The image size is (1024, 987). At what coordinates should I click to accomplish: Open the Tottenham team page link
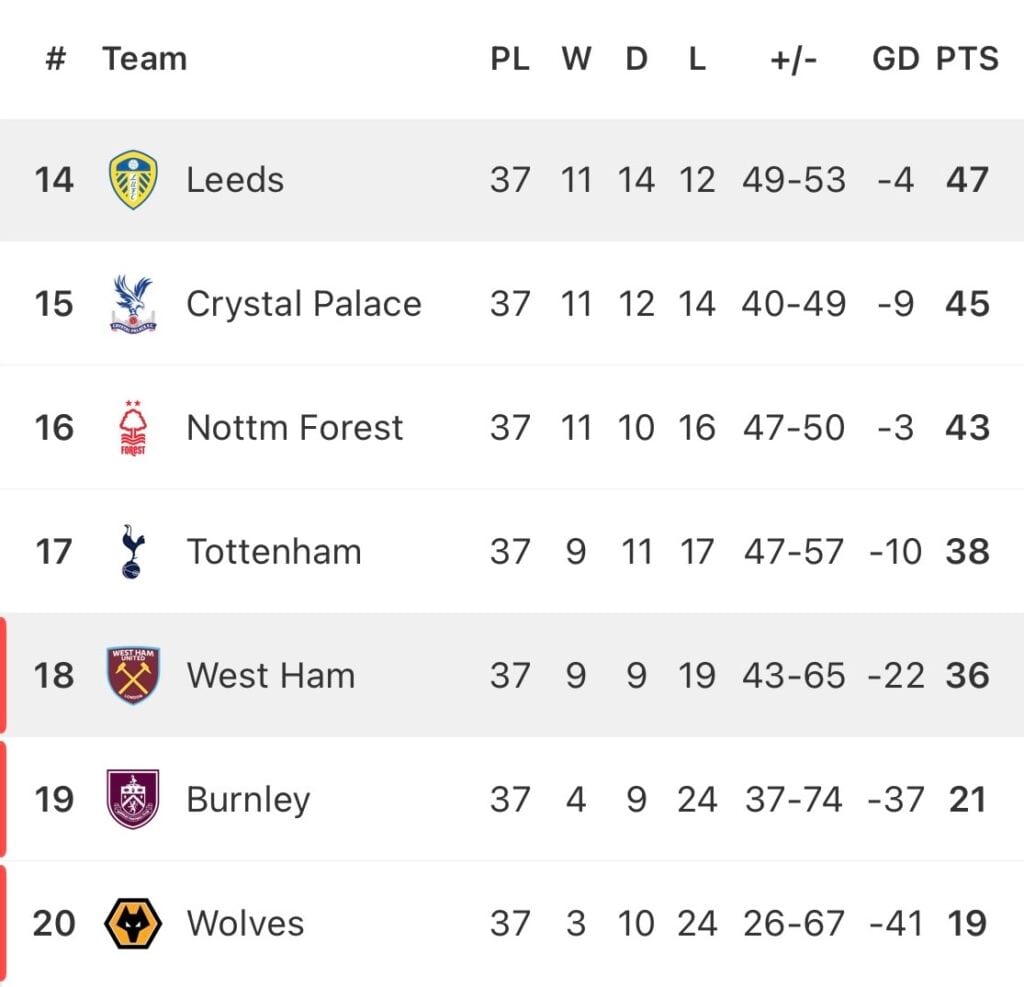pyautogui.click(x=274, y=551)
